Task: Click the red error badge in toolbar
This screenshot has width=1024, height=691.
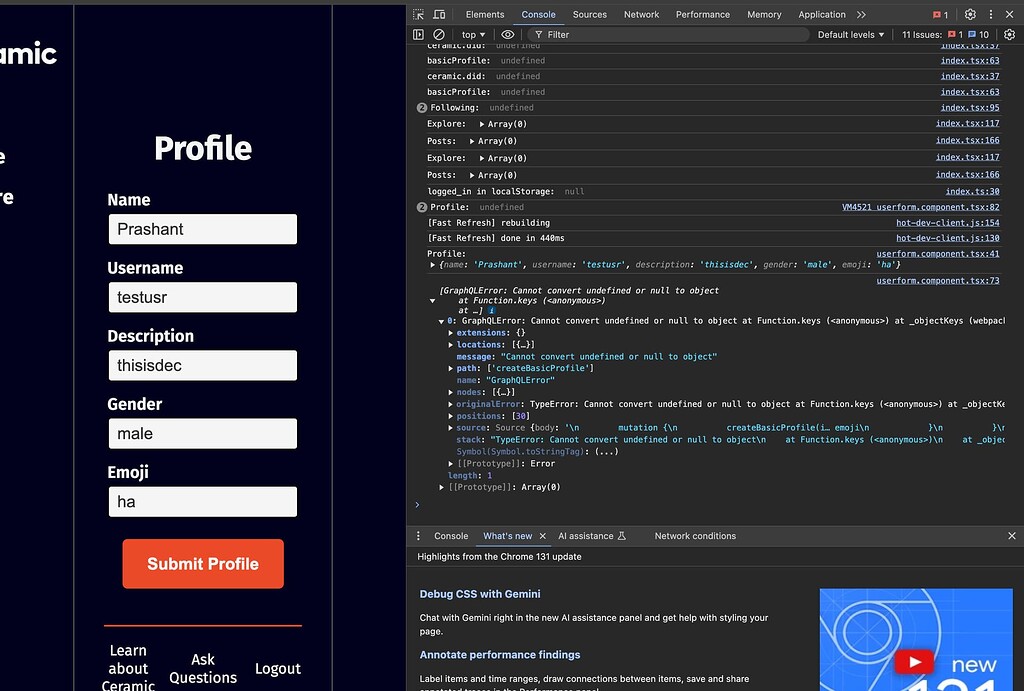Action: [x=939, y=14]
